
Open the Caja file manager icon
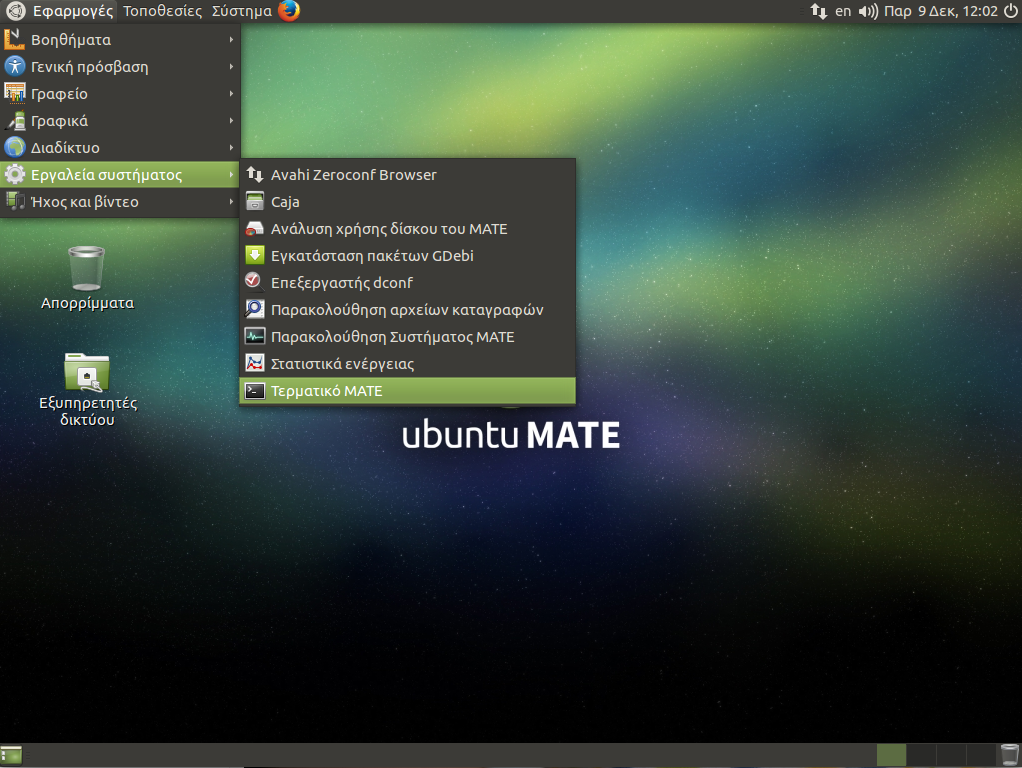click(x=255, y=201)
